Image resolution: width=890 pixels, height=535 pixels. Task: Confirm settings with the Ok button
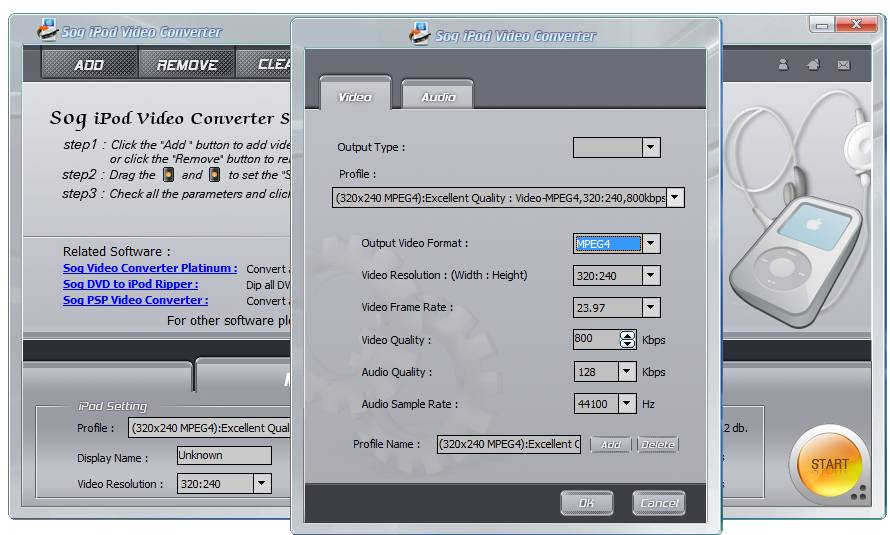coord(586,503)
